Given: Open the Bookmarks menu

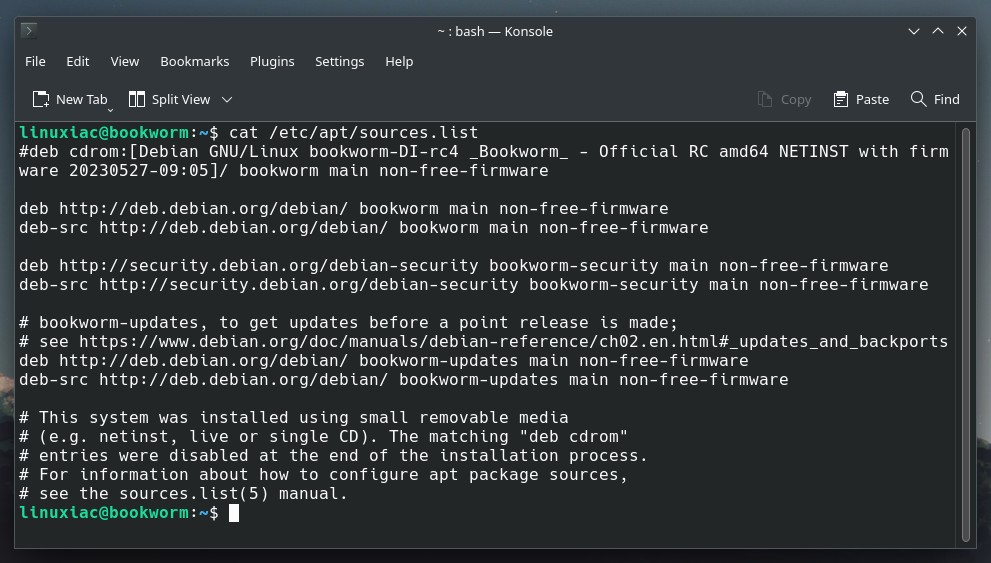Looking at the screenshot, I should (195, 61).
